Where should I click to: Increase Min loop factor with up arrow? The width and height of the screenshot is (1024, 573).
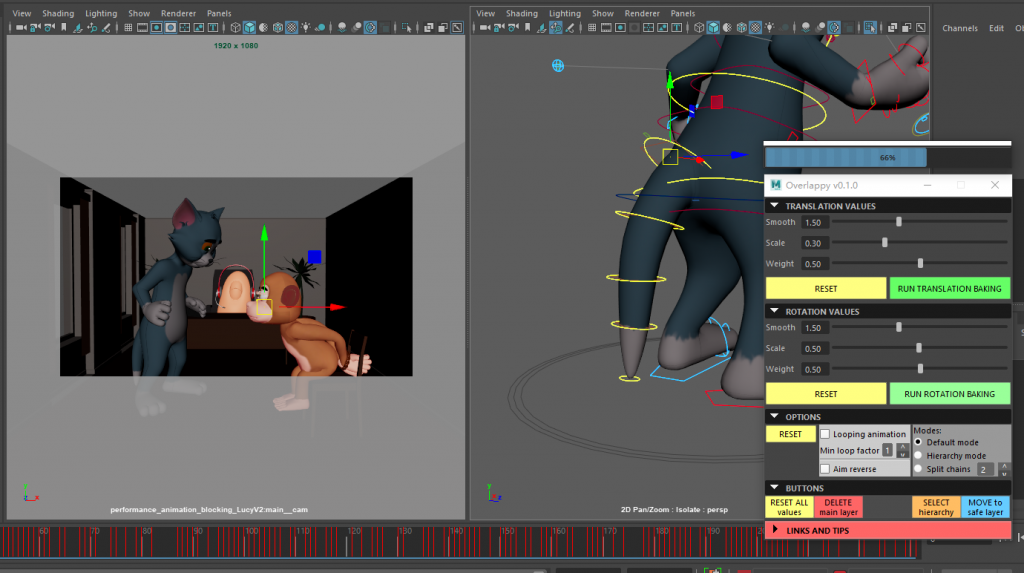tap(903, 447)
